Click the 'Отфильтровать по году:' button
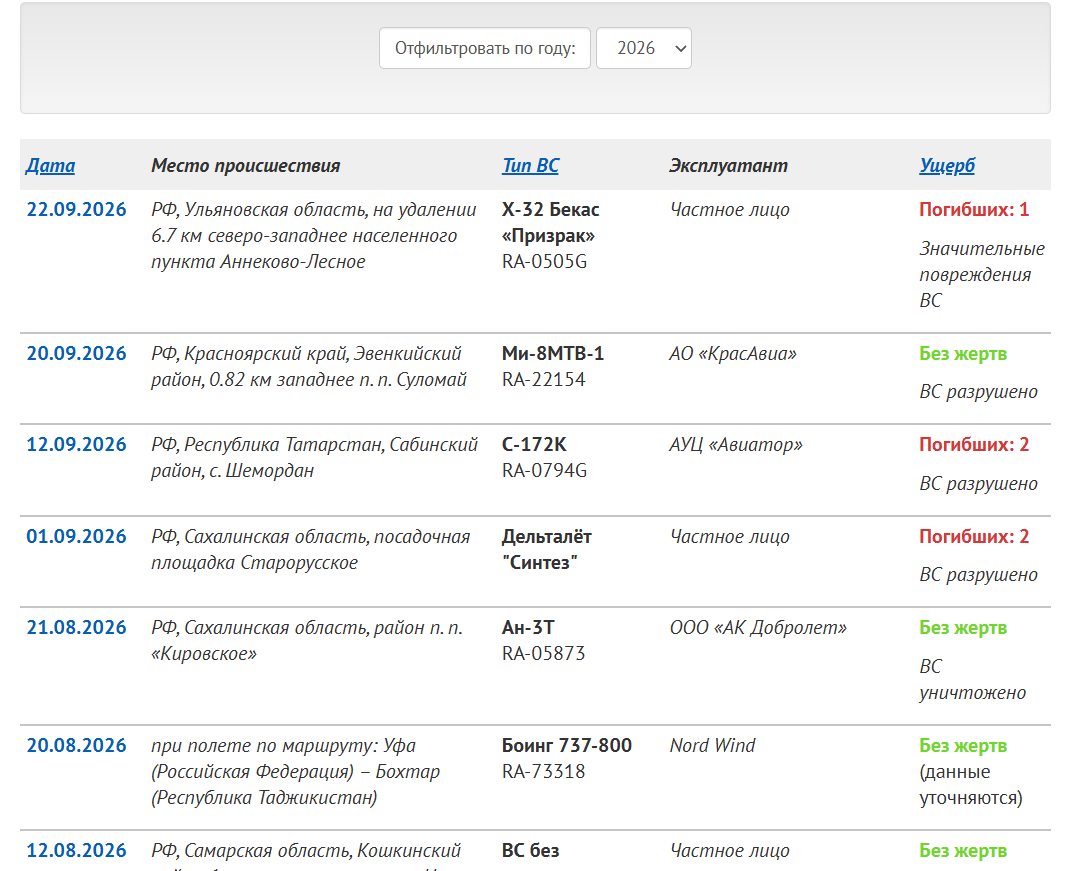The image size is (1074, 871). pos(485,48)
